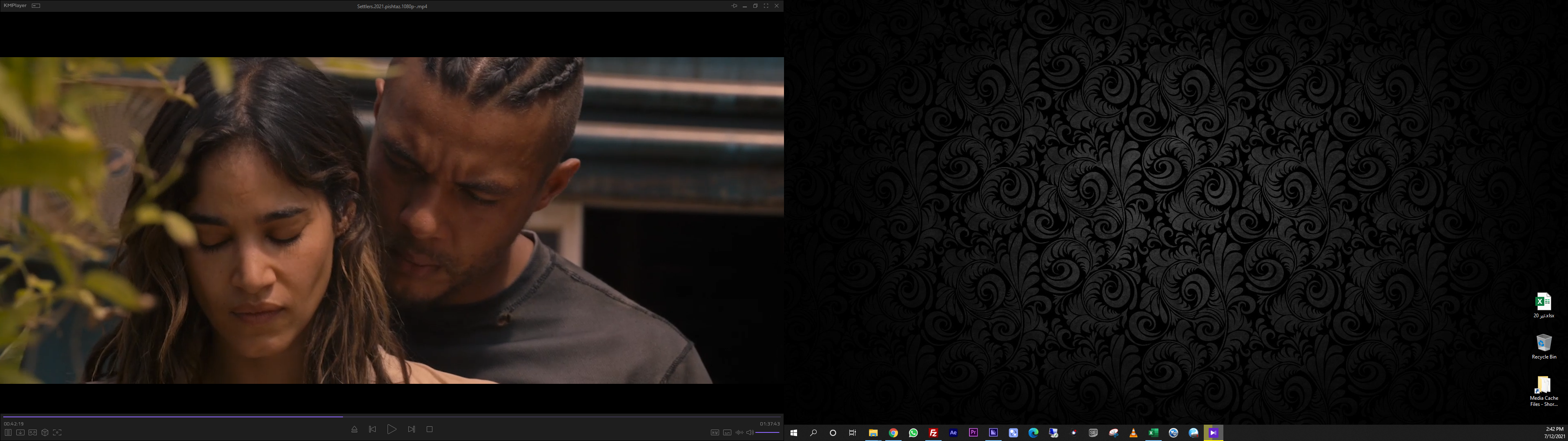Open the audio equalizer waveform icon
This screenshot has height=441, width=1568.
(739, 432)
